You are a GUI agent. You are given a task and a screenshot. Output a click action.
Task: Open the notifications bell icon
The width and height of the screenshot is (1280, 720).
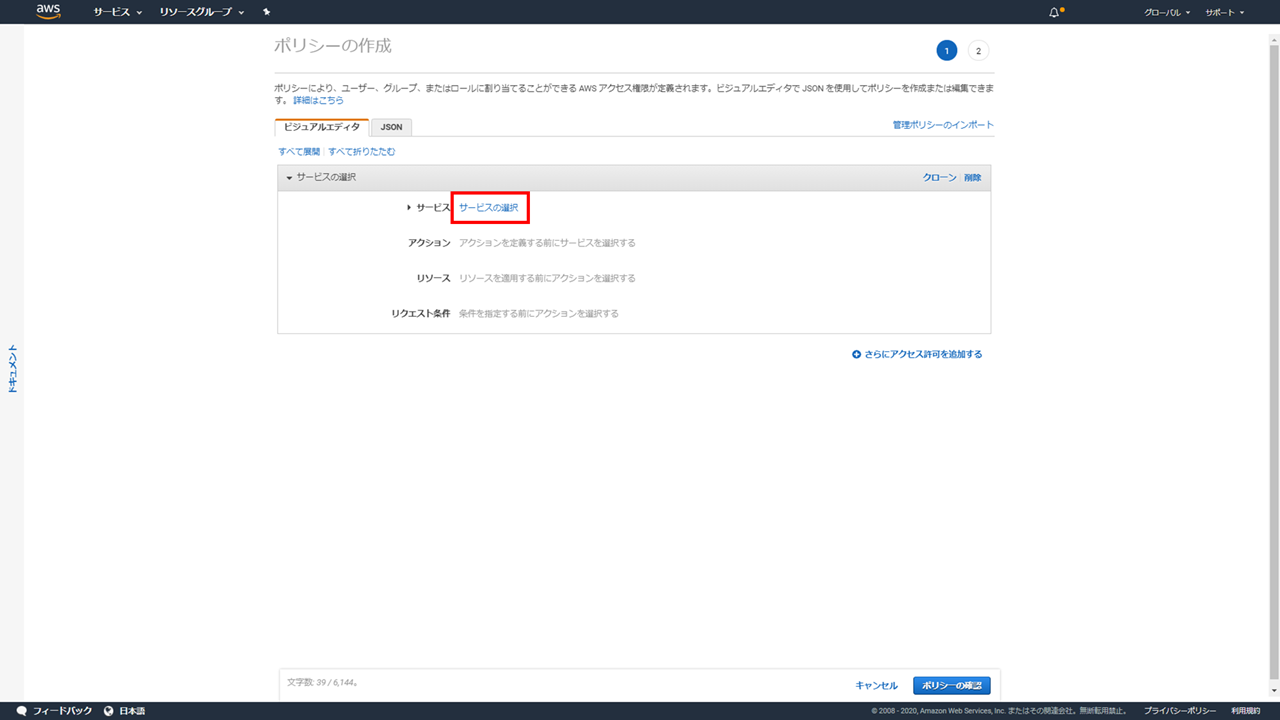[1054, 12]
